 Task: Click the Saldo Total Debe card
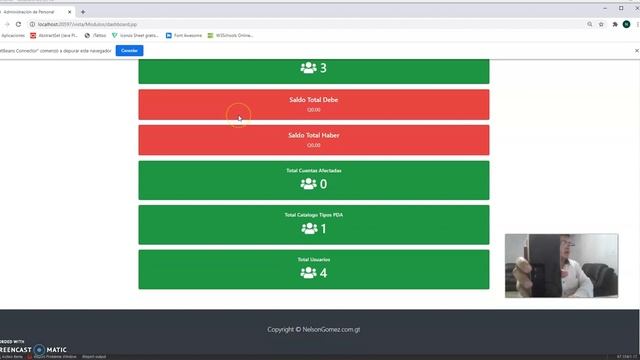[314, 104]
